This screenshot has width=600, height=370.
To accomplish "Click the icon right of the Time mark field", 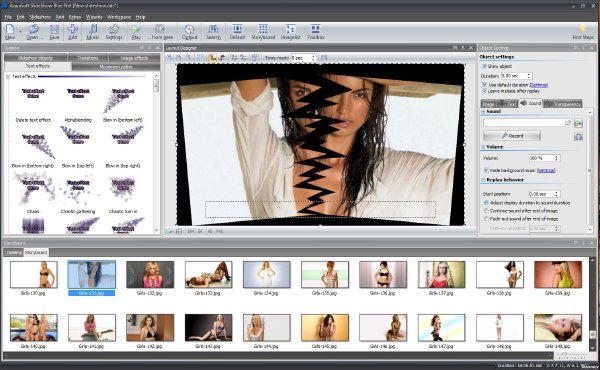I will pos(324,58).
